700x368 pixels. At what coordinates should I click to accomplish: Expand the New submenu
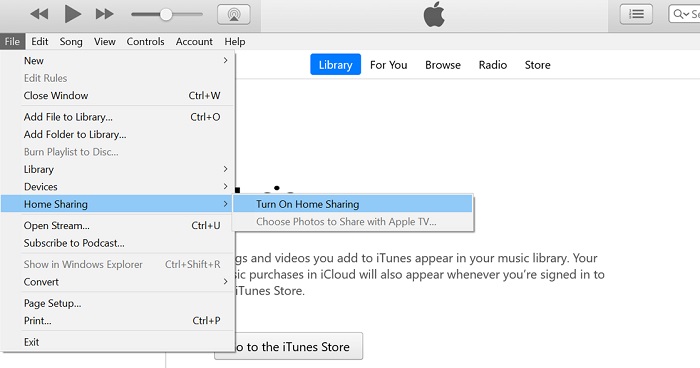118,61
